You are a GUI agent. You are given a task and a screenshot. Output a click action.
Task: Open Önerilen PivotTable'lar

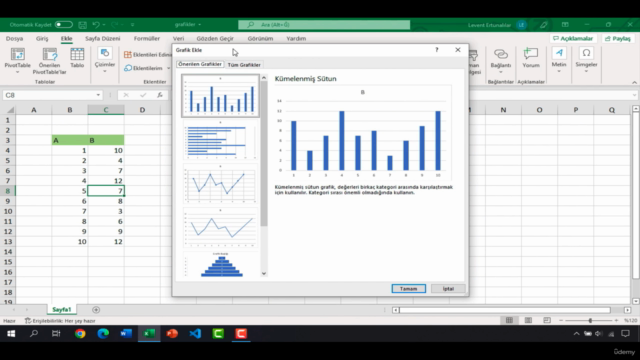[49, 61]
